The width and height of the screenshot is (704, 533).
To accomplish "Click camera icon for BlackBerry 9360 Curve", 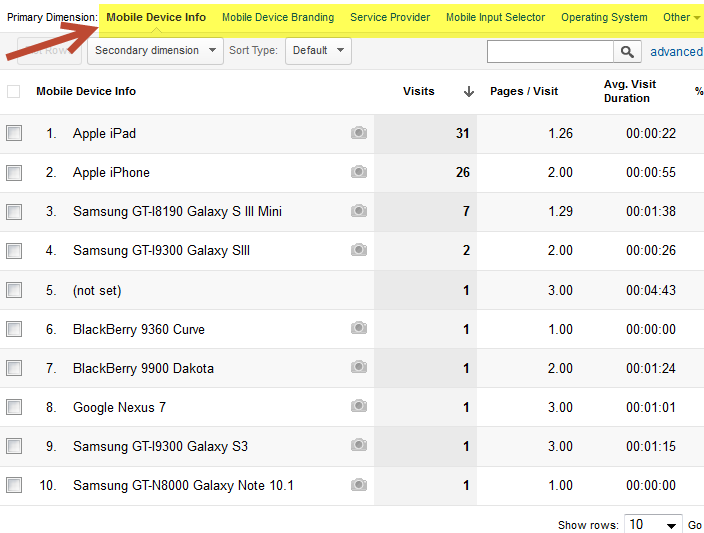I will tap(359, 328).
